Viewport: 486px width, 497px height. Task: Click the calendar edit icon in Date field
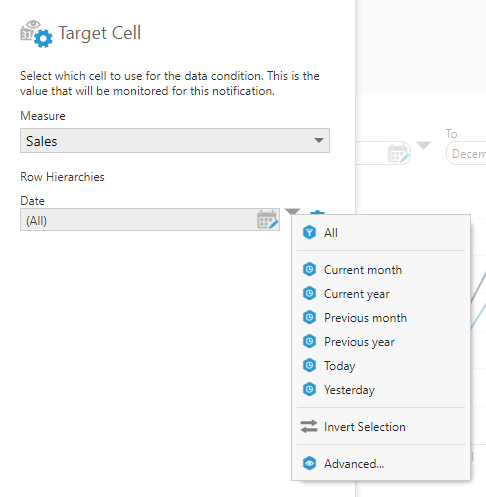click(267, 219)
